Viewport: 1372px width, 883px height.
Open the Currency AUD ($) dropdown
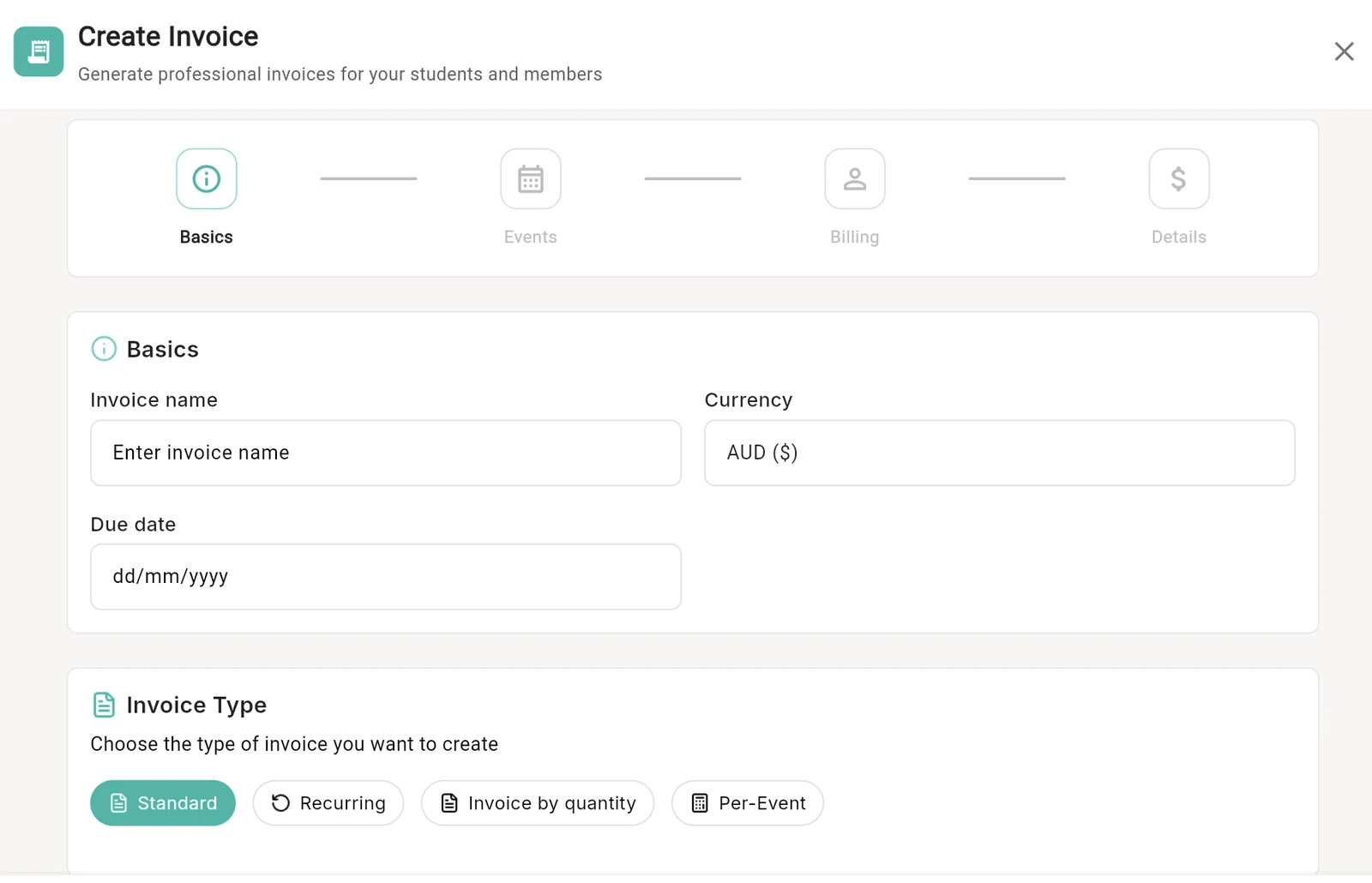point(1000,453)
